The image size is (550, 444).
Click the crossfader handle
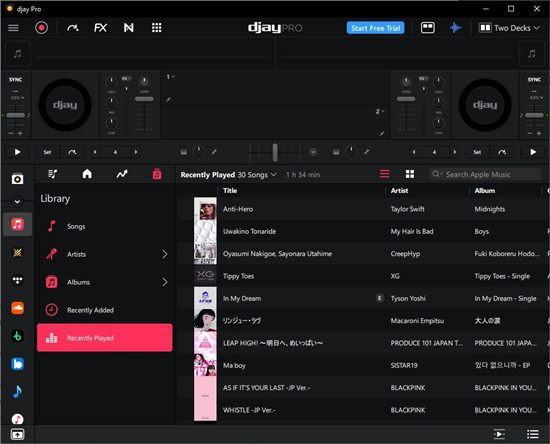pyautogui.click(x=275, y=153)
